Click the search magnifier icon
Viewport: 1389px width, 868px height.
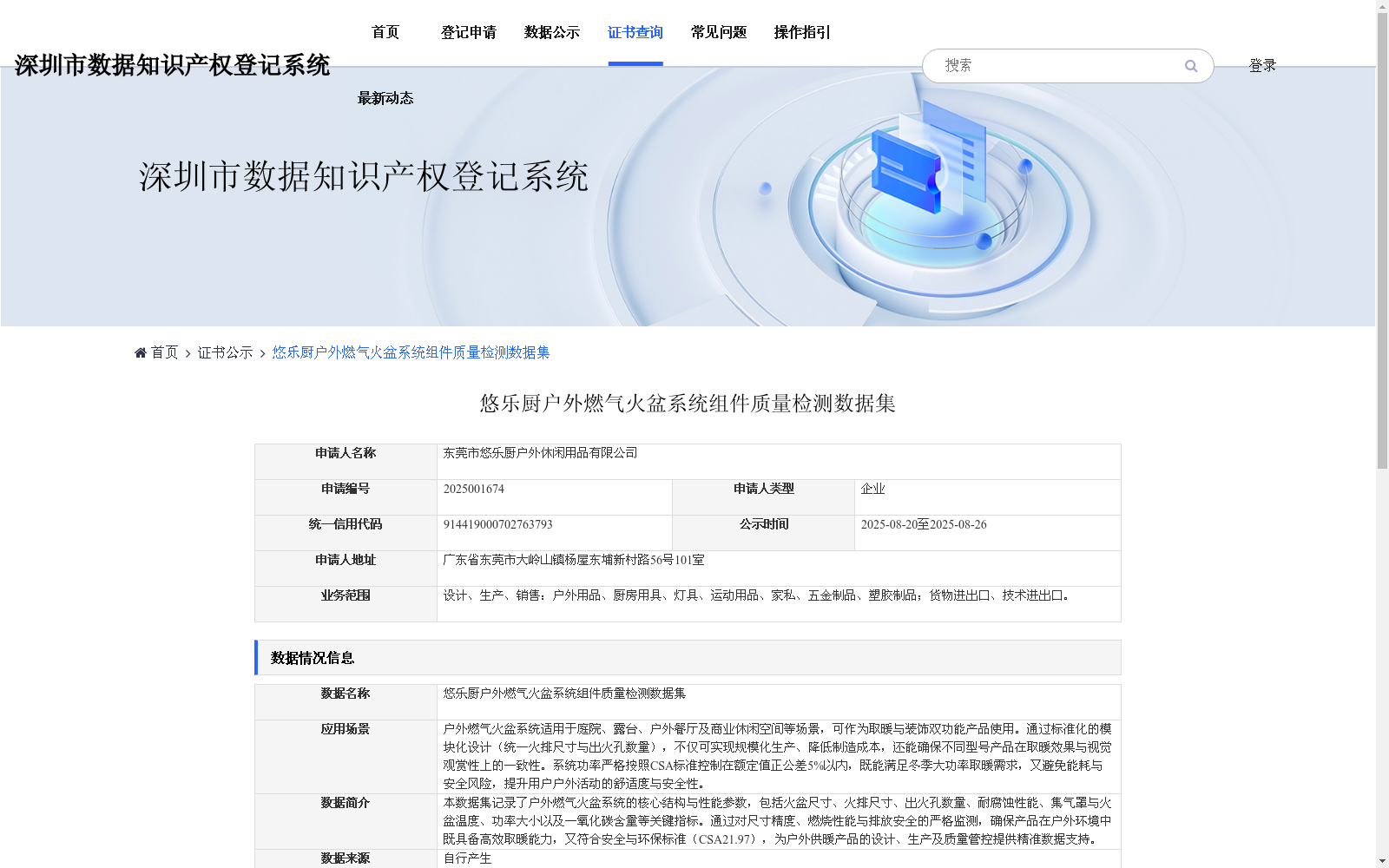(1191, 66)
